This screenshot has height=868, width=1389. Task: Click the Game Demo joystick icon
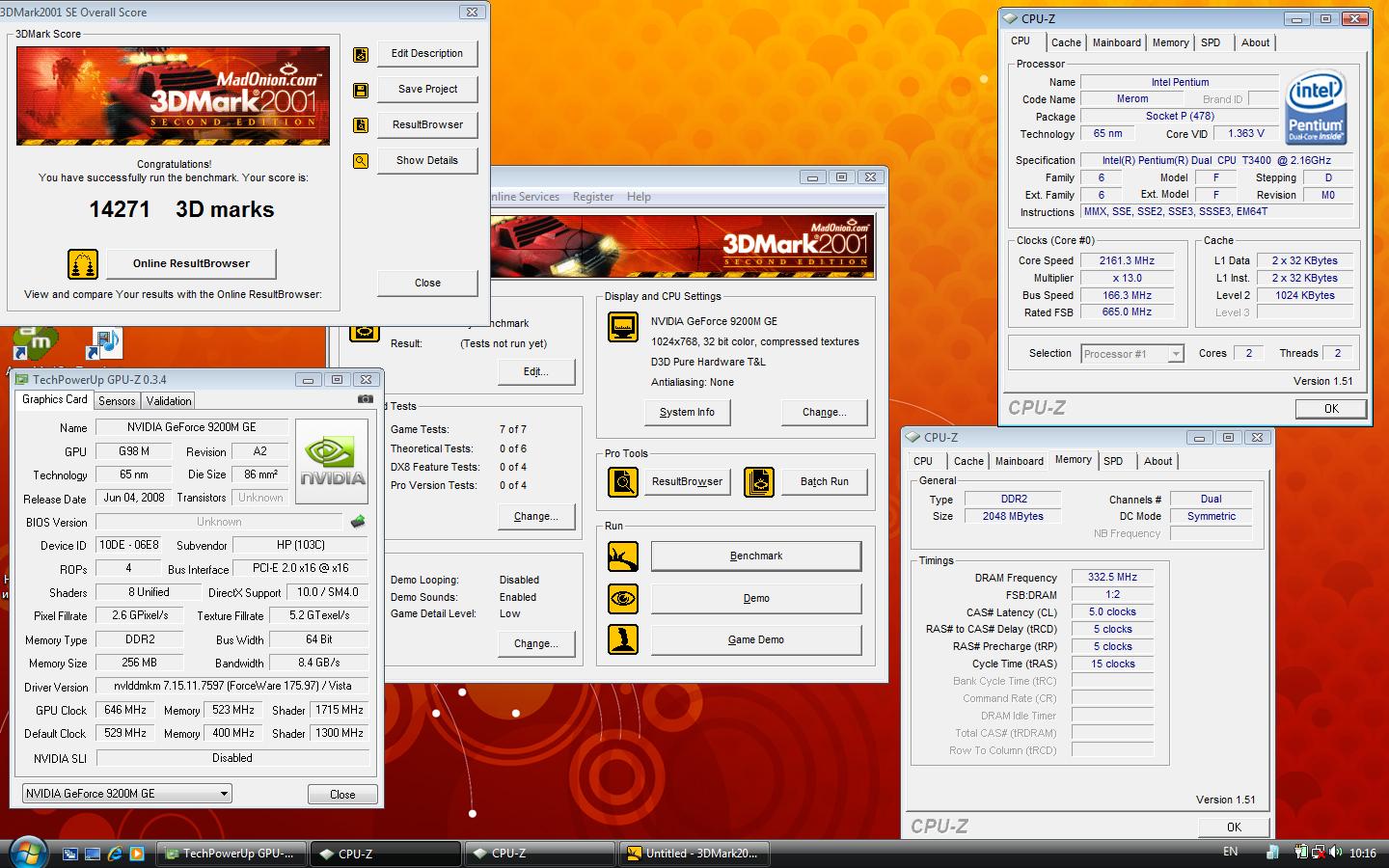(623, 639)
